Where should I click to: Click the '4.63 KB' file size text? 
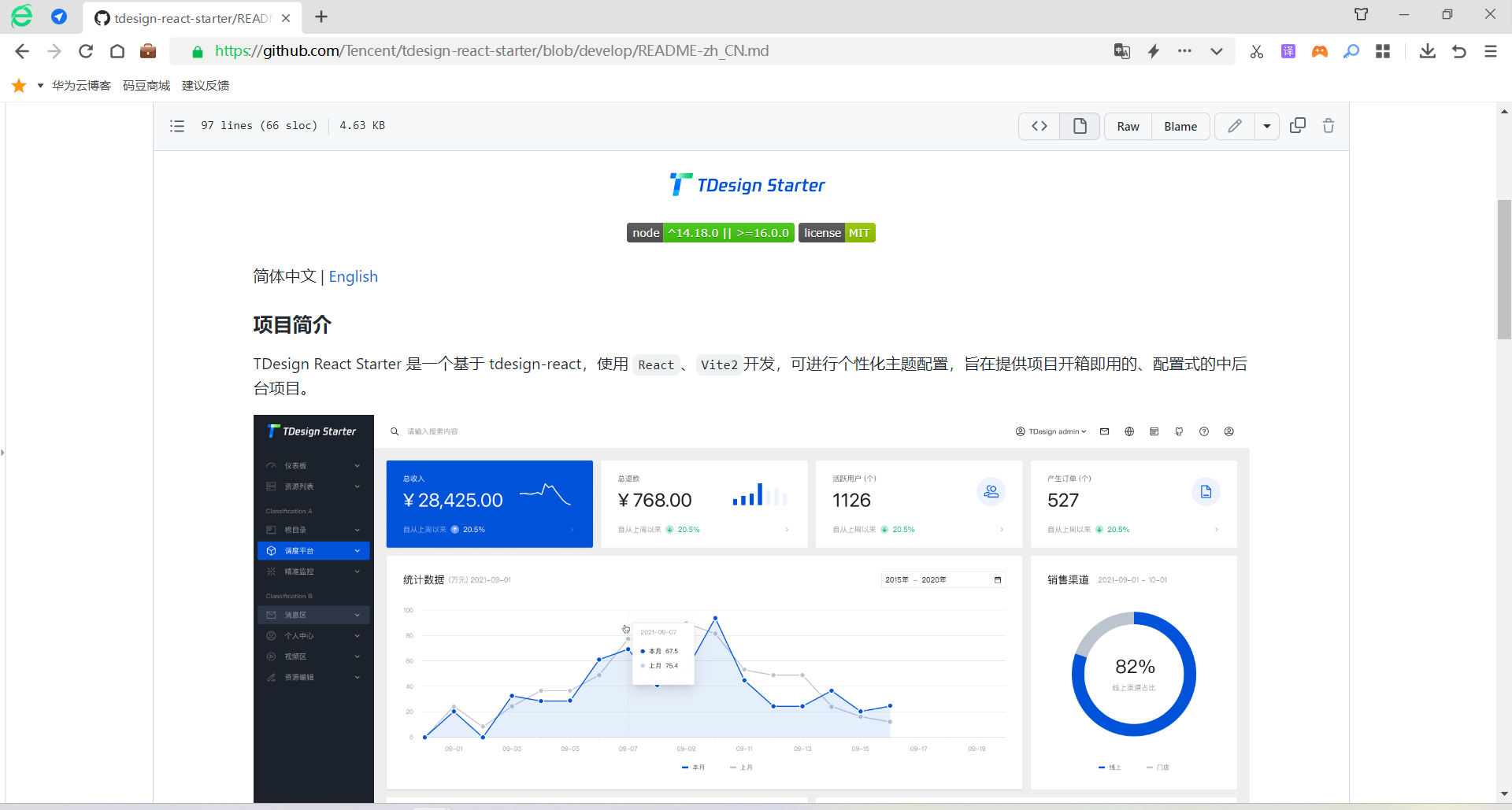click(362, 126)
